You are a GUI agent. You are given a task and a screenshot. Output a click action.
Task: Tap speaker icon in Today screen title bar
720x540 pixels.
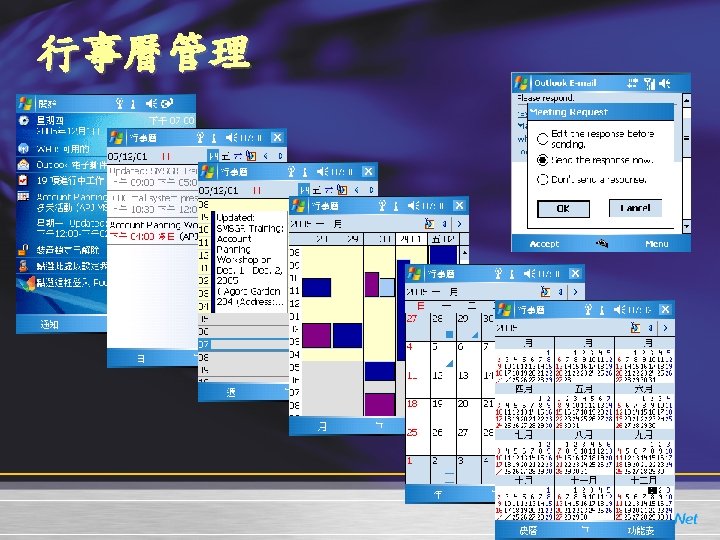click(x=151, y=104)
